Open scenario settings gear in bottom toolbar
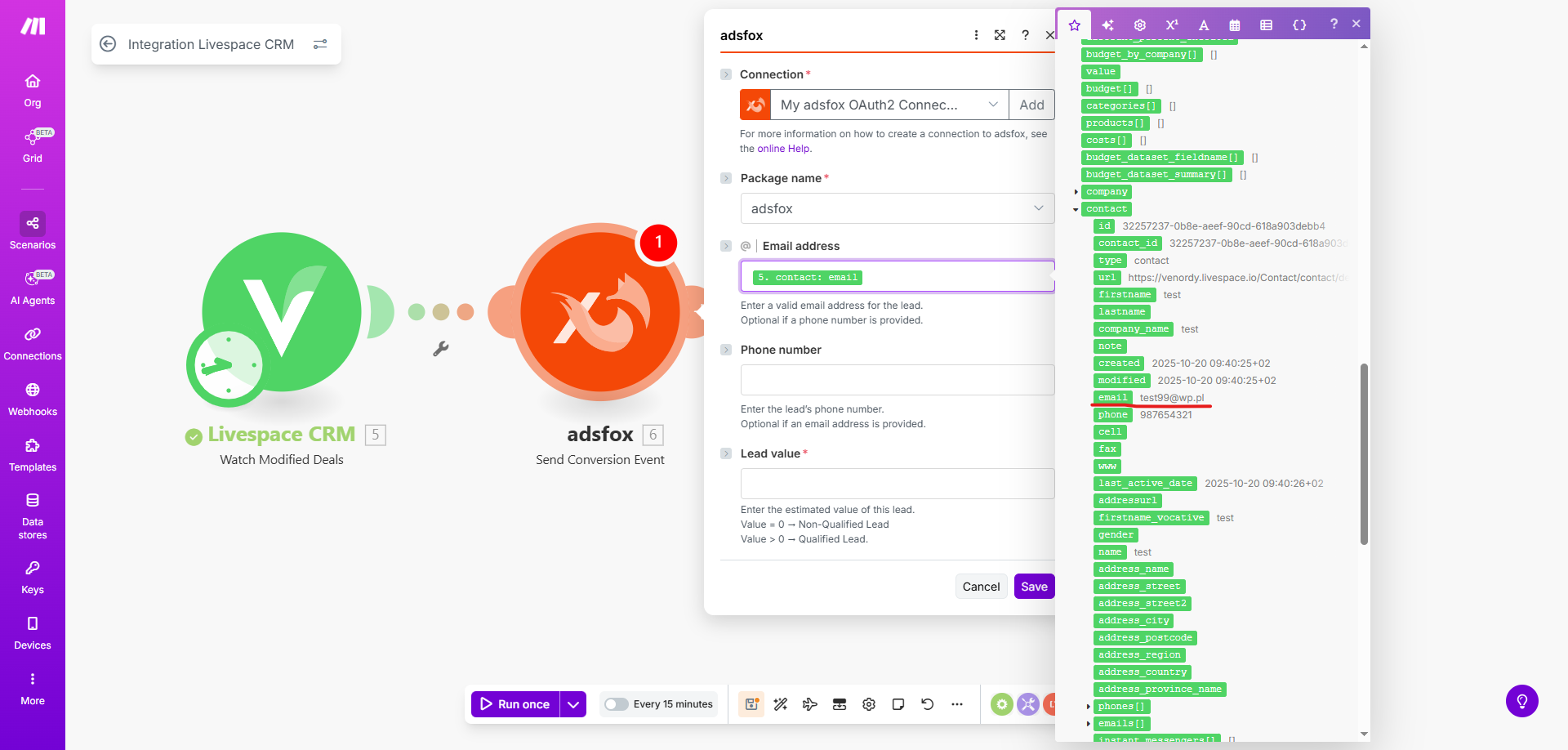Screen dimensions: 1568x750 pos(869,704)
